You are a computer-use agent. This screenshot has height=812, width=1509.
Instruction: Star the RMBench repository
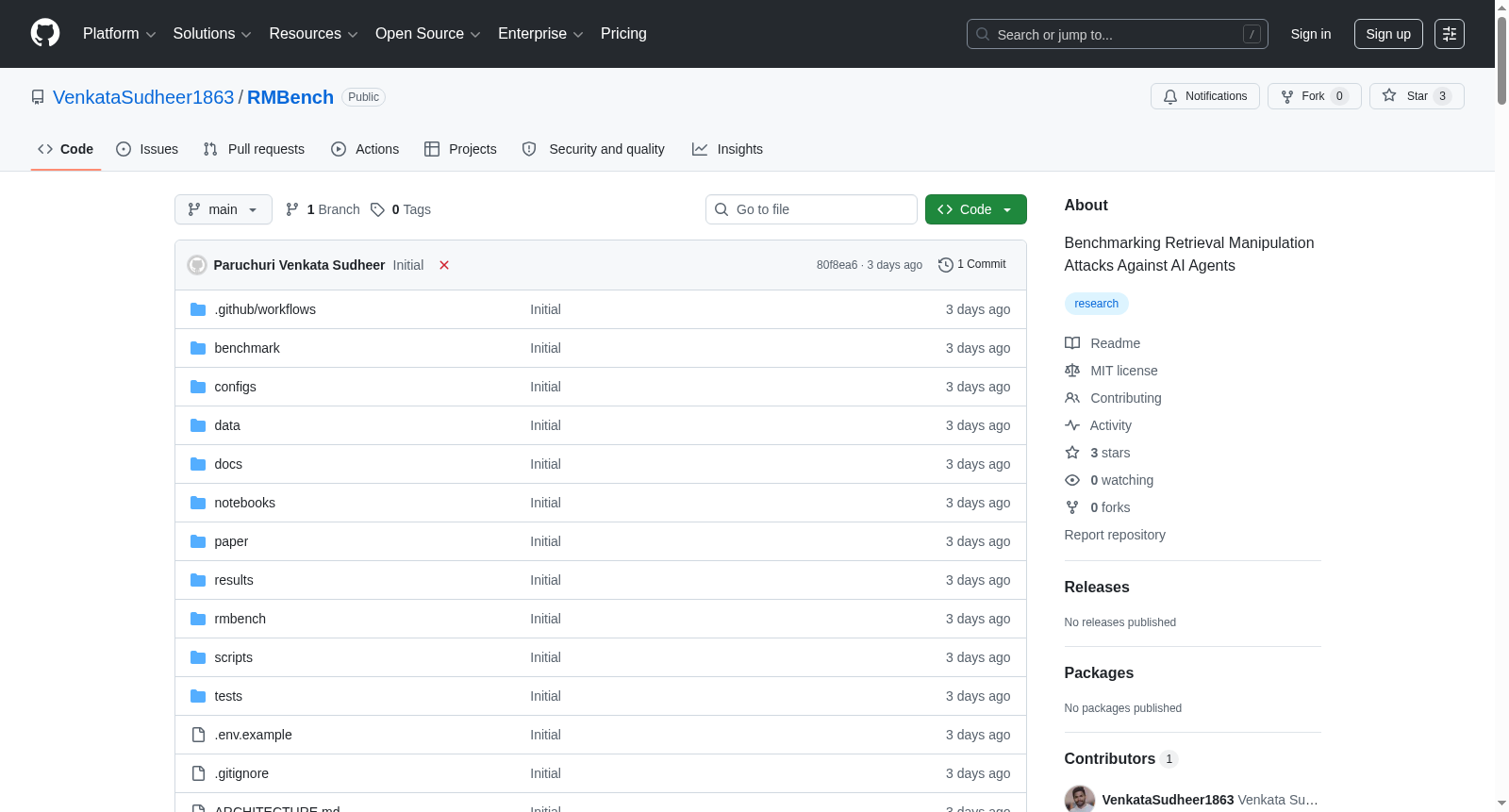point(1417,96)
